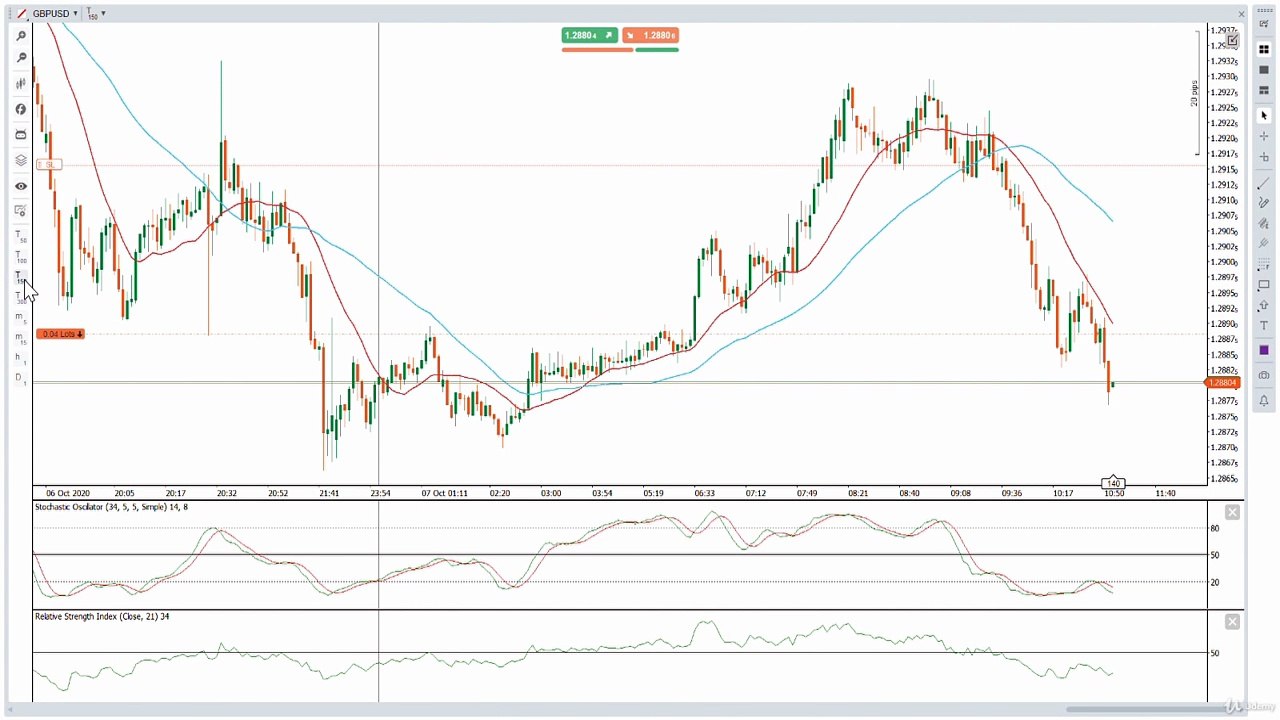Click the 140 countdown marker on time axis

coord(1113,484)
